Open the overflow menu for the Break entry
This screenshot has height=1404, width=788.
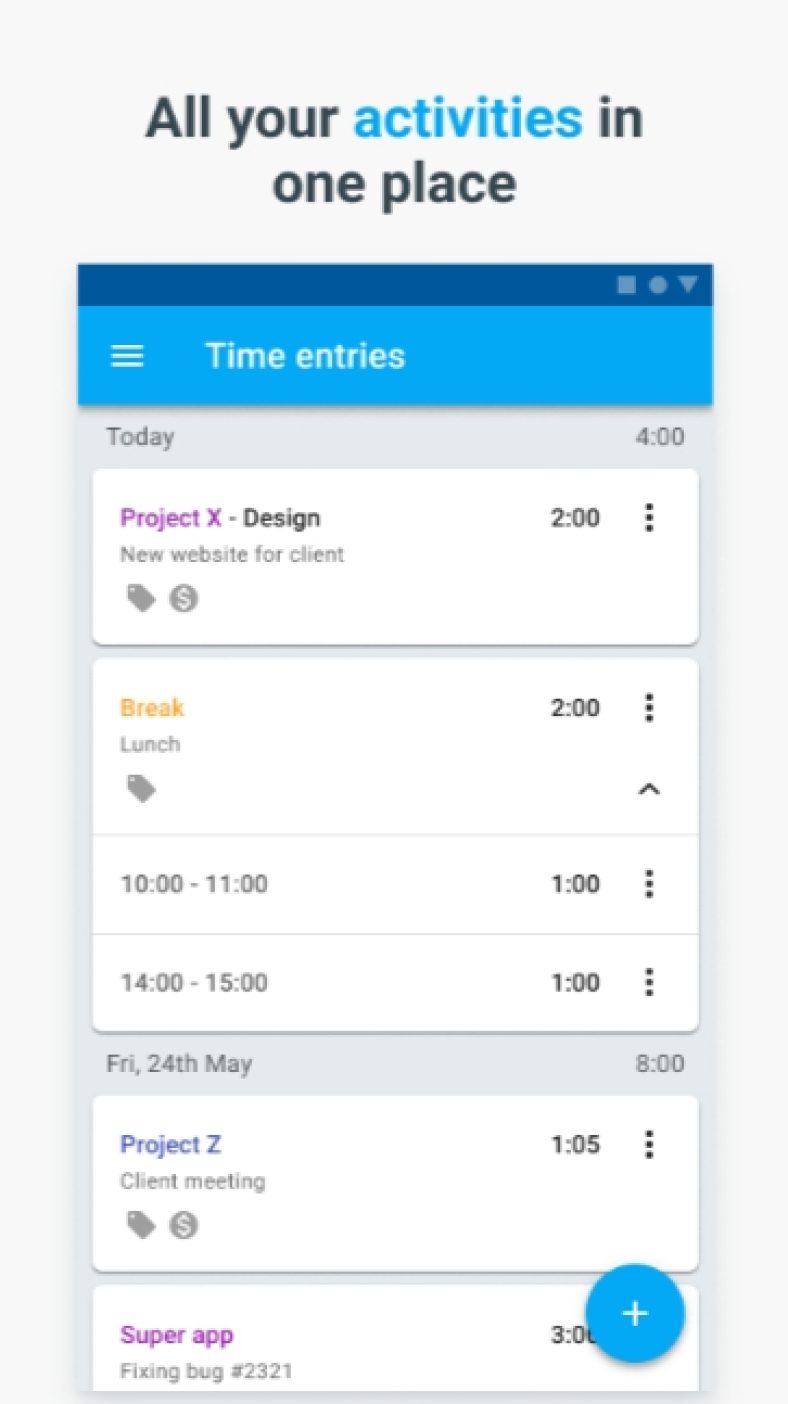649,708
